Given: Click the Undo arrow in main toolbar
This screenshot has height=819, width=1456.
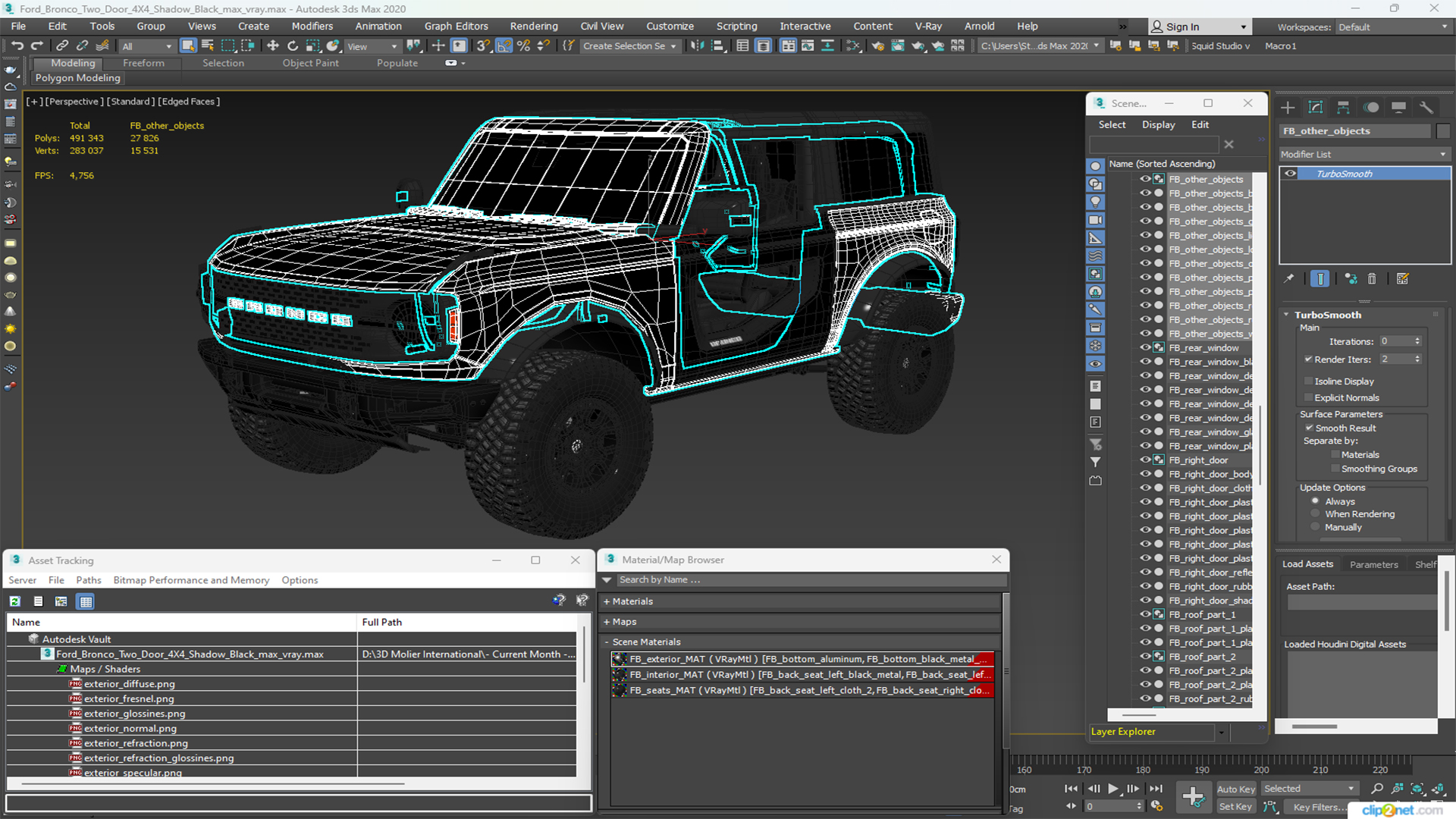Looking at the screenshot, I should click(17, 46).
